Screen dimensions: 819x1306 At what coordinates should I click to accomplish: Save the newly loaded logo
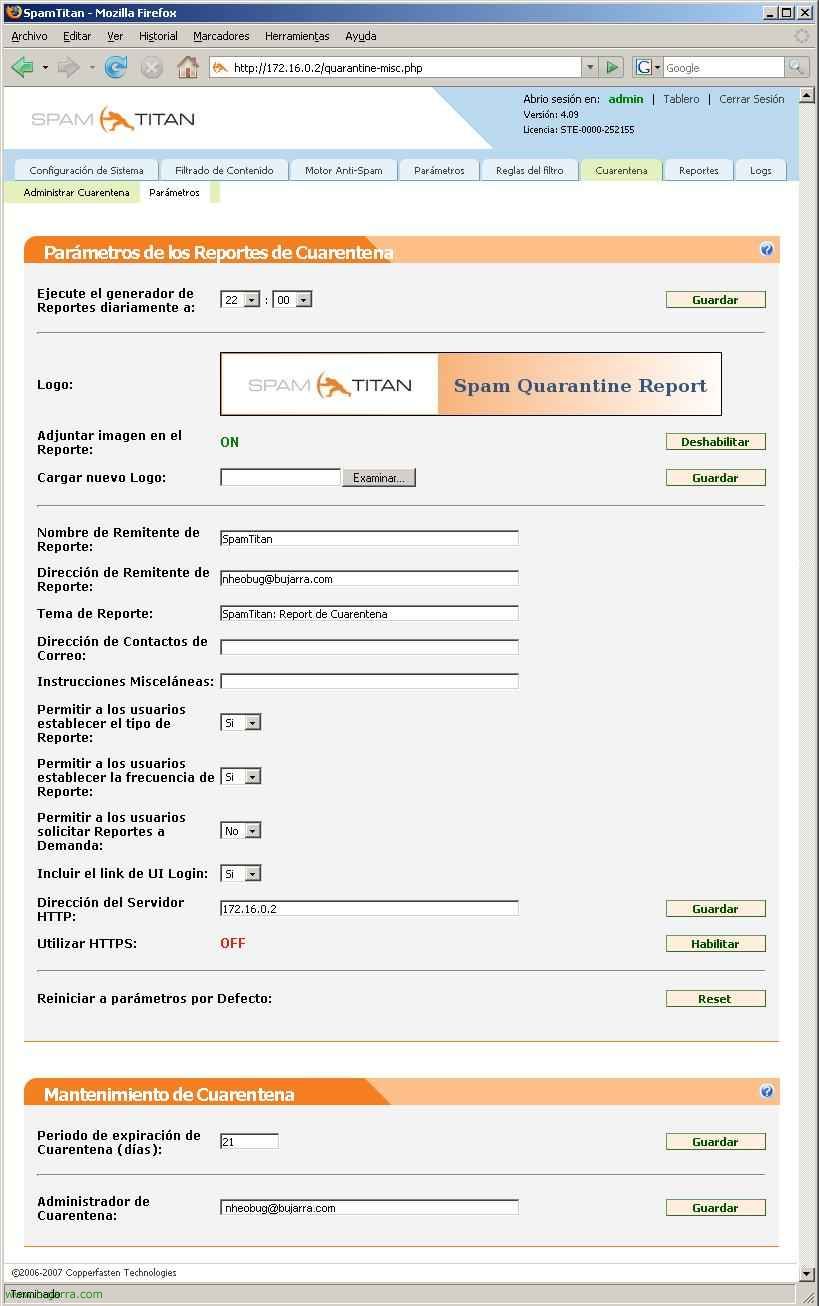[716, 478]
